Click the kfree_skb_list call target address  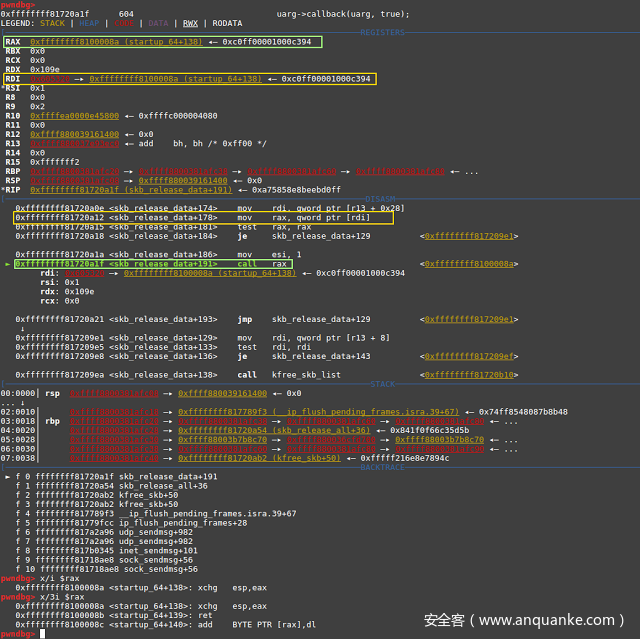pos(470,374)
